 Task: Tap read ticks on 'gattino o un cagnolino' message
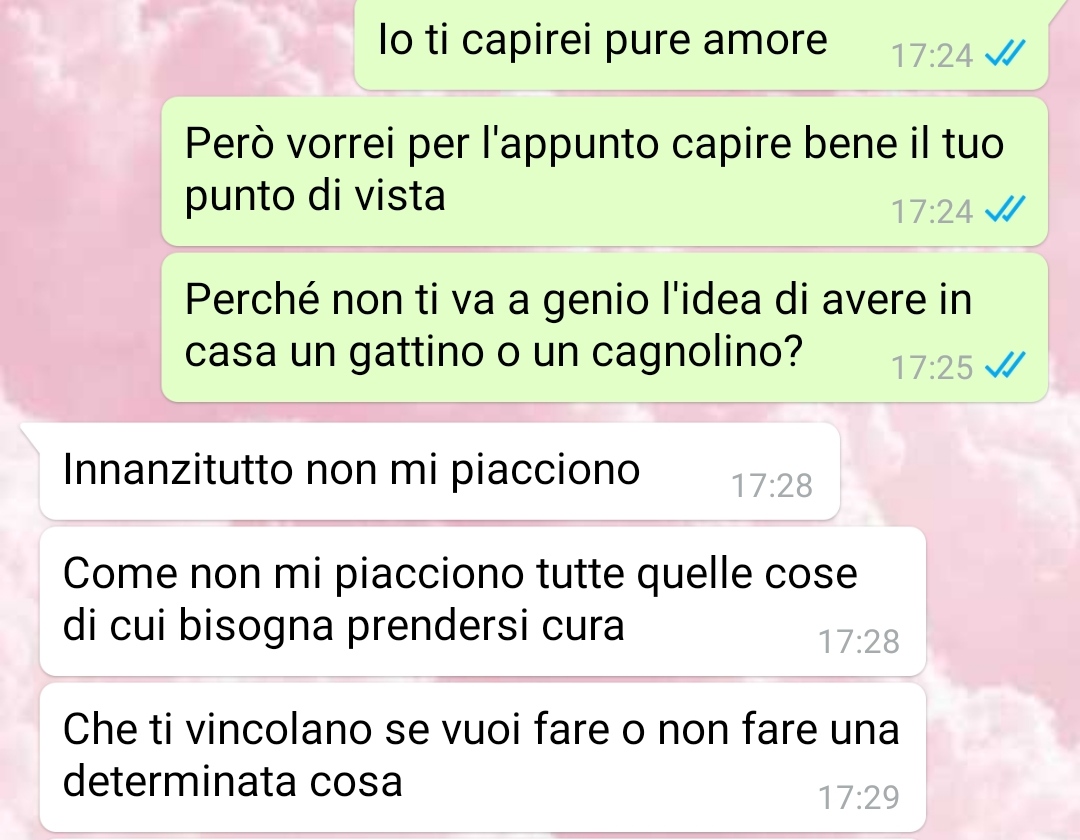click(x=1006, y=365)
